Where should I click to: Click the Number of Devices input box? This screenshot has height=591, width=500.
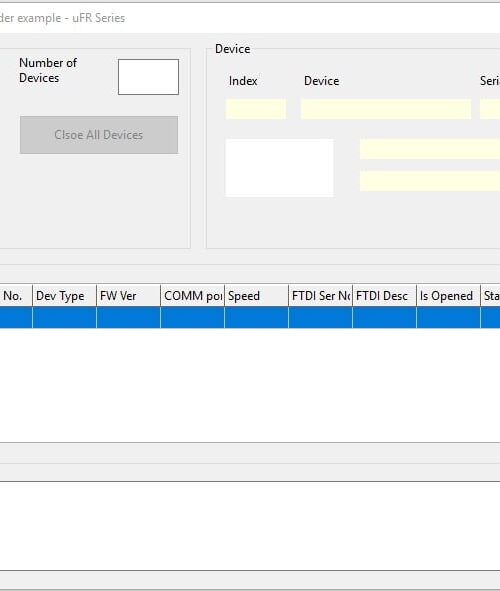click(x=148, y=77)
